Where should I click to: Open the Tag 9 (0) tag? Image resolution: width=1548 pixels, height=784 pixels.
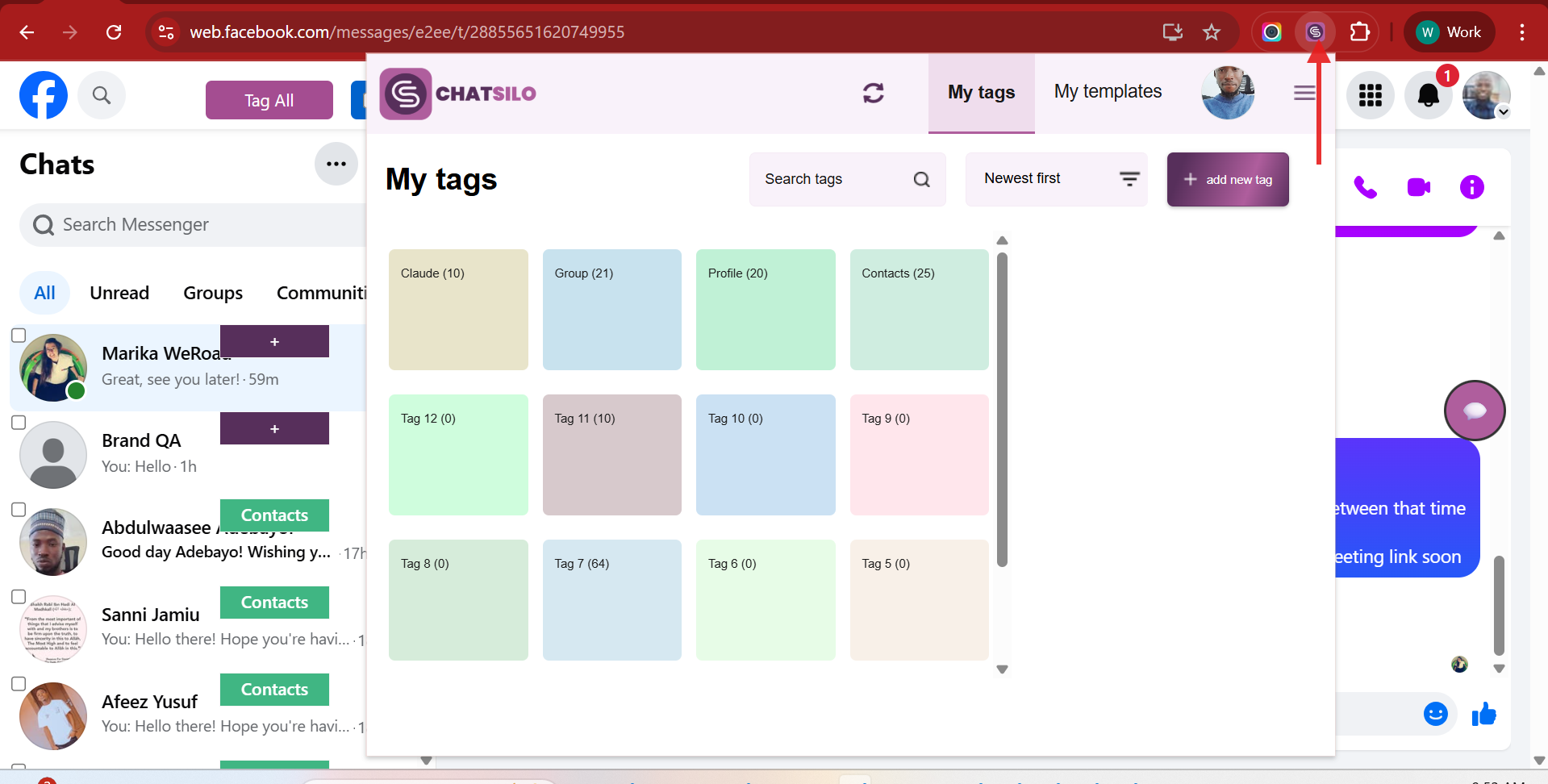[x=920, y=455]
